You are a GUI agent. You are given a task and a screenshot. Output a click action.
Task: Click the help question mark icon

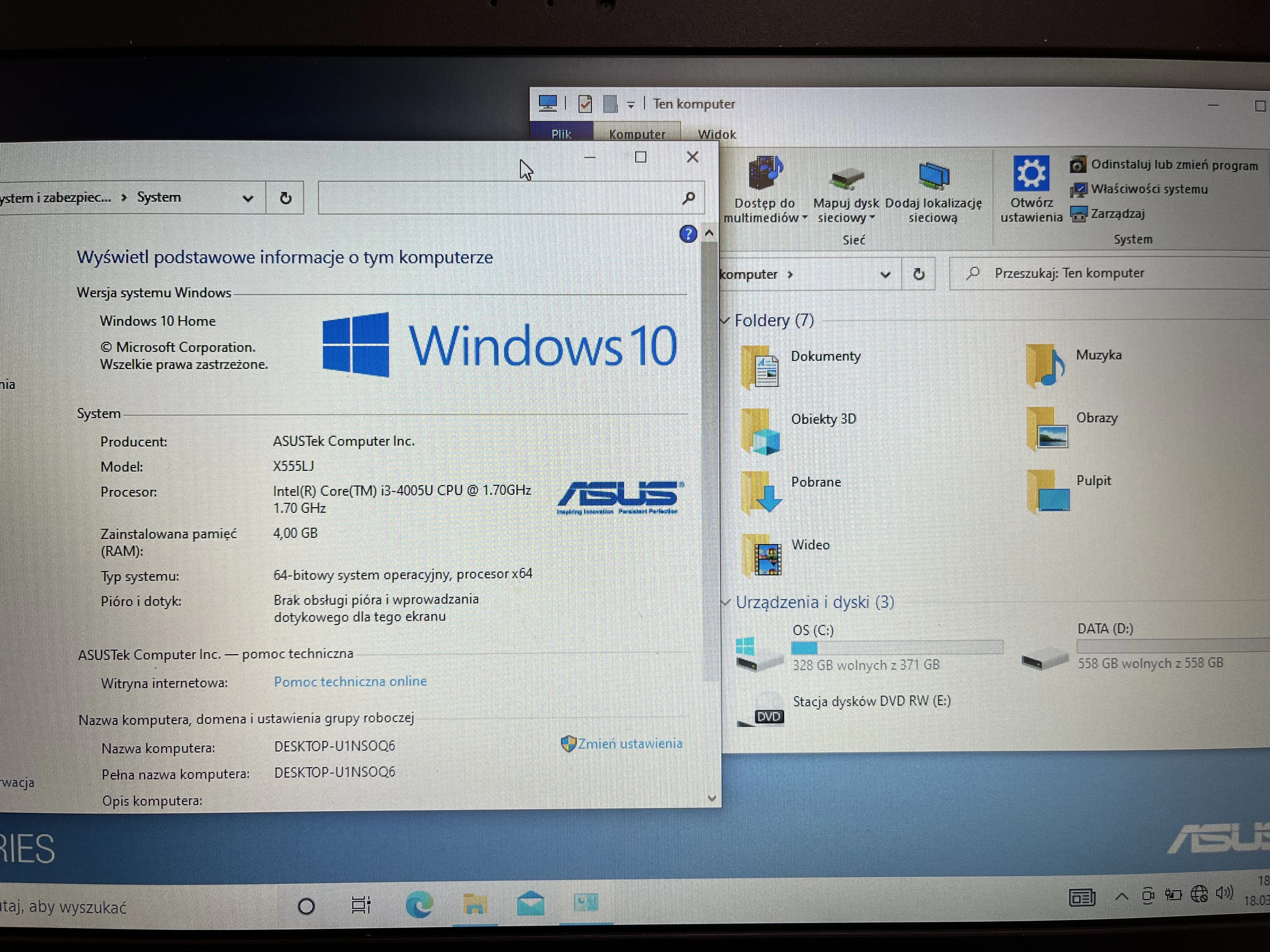(688, 234)
